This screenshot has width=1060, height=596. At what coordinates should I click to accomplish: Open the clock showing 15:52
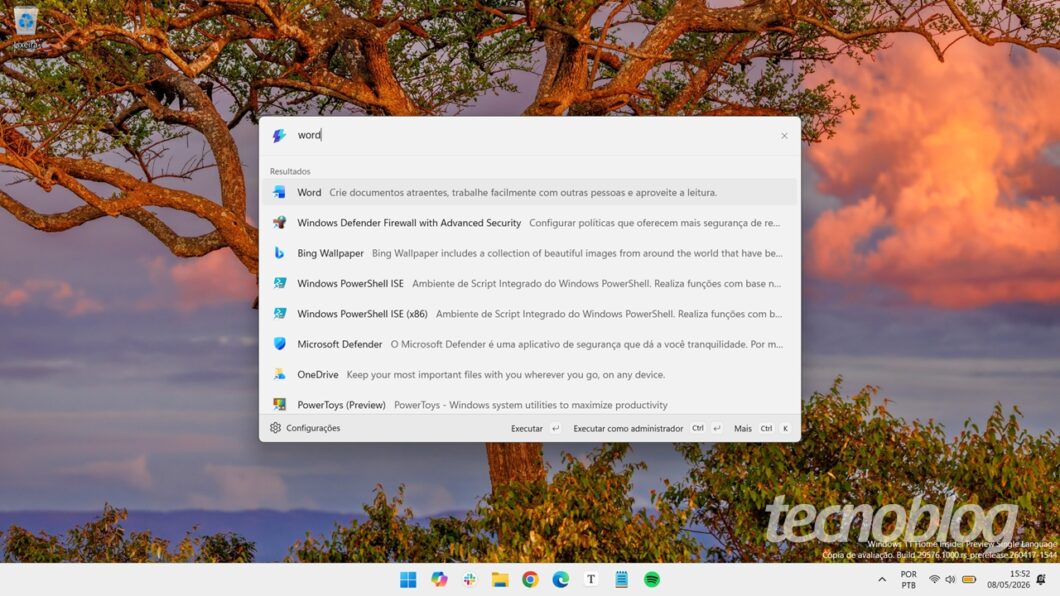coord(1008,580)
